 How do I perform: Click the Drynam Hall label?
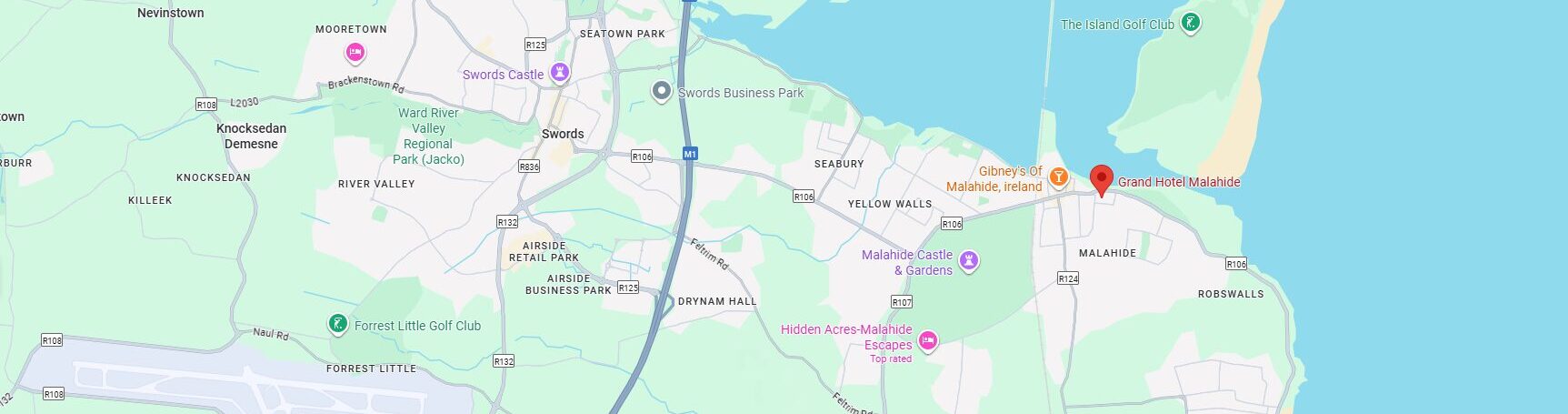point(717,301)
